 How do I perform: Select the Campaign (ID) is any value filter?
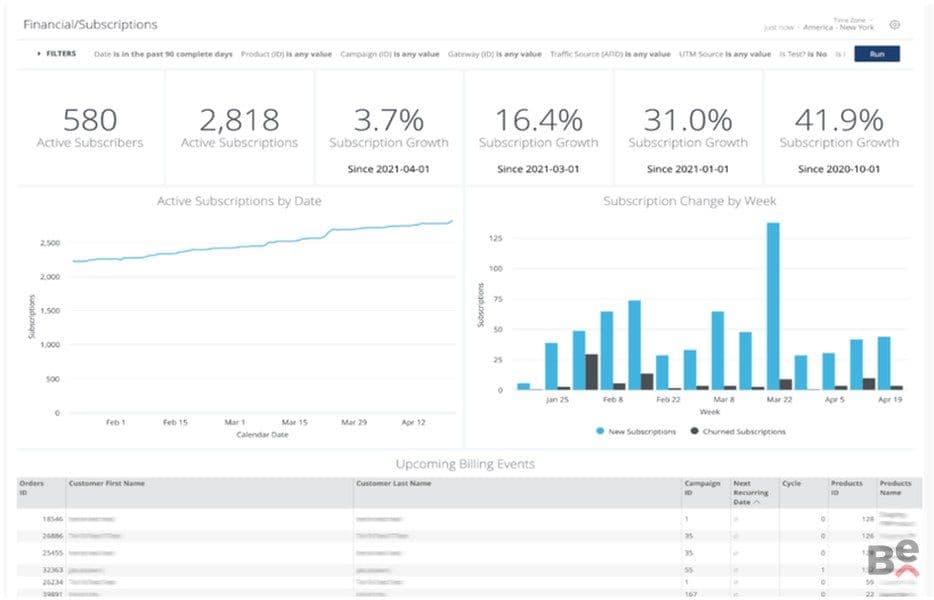pyautogui.click(x=390, y=54)
